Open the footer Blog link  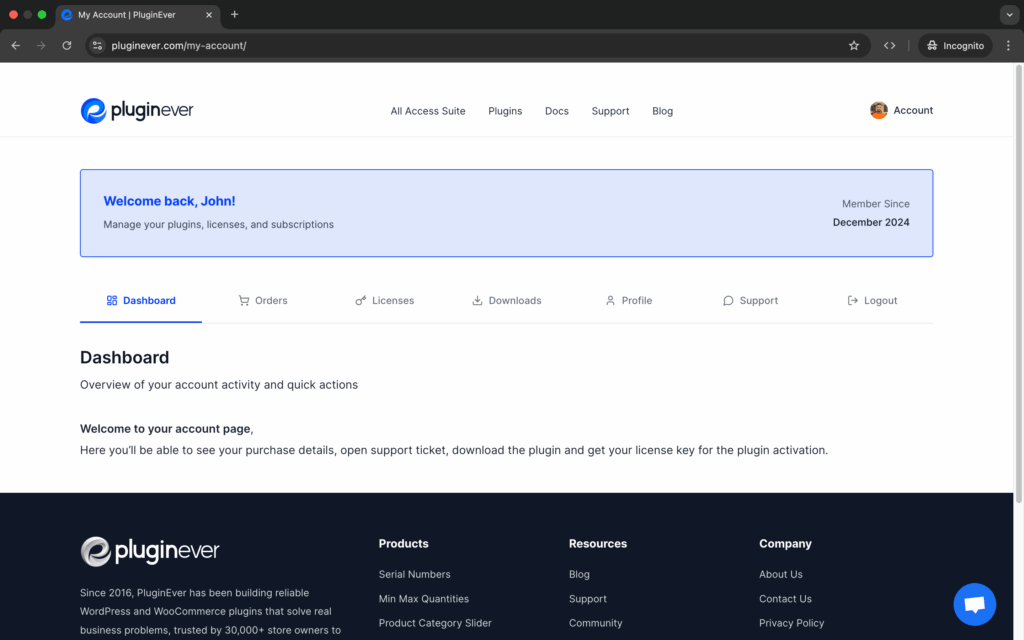tap(579, 574)
